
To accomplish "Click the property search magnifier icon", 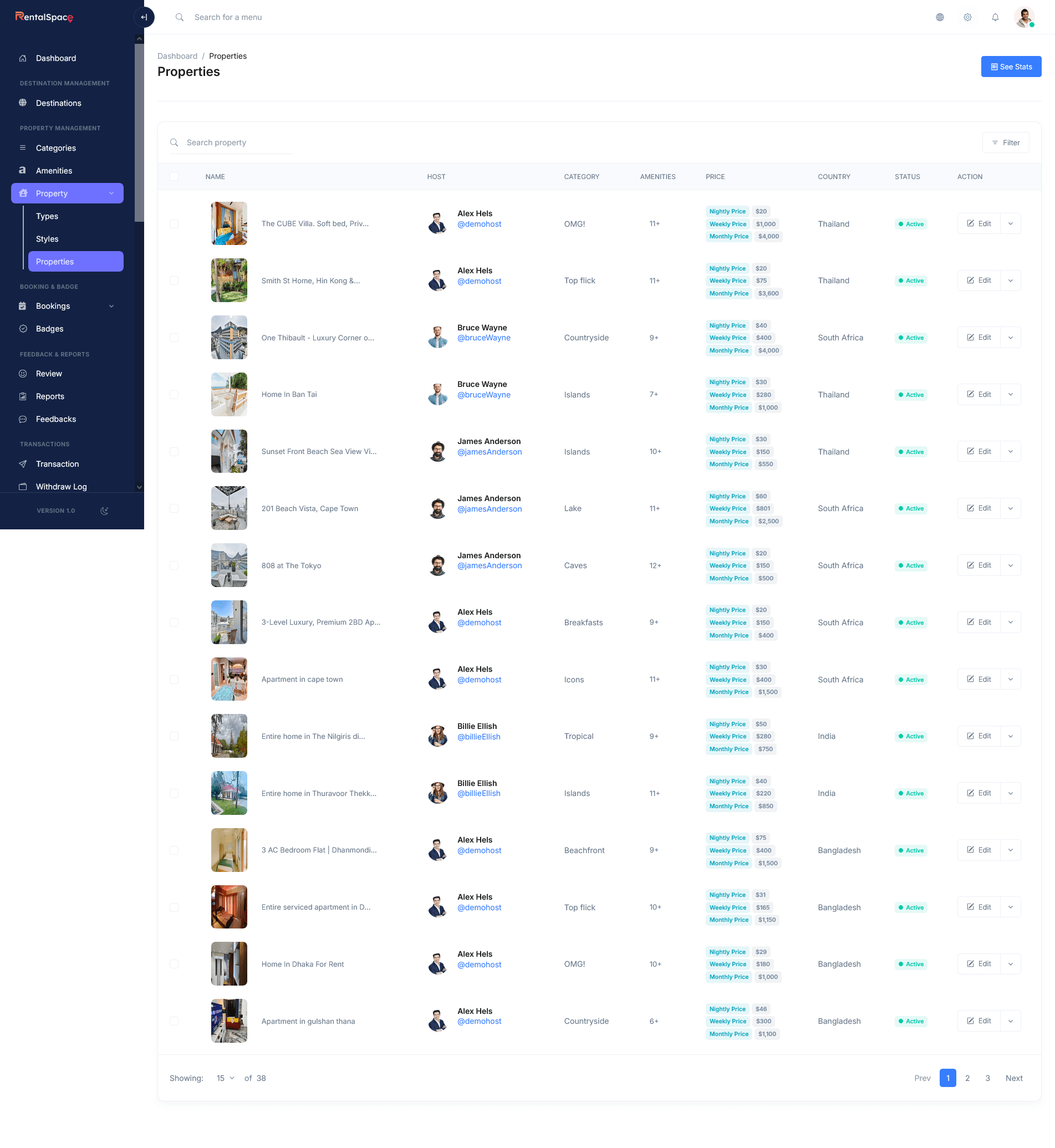I will [x=174, y=142].
